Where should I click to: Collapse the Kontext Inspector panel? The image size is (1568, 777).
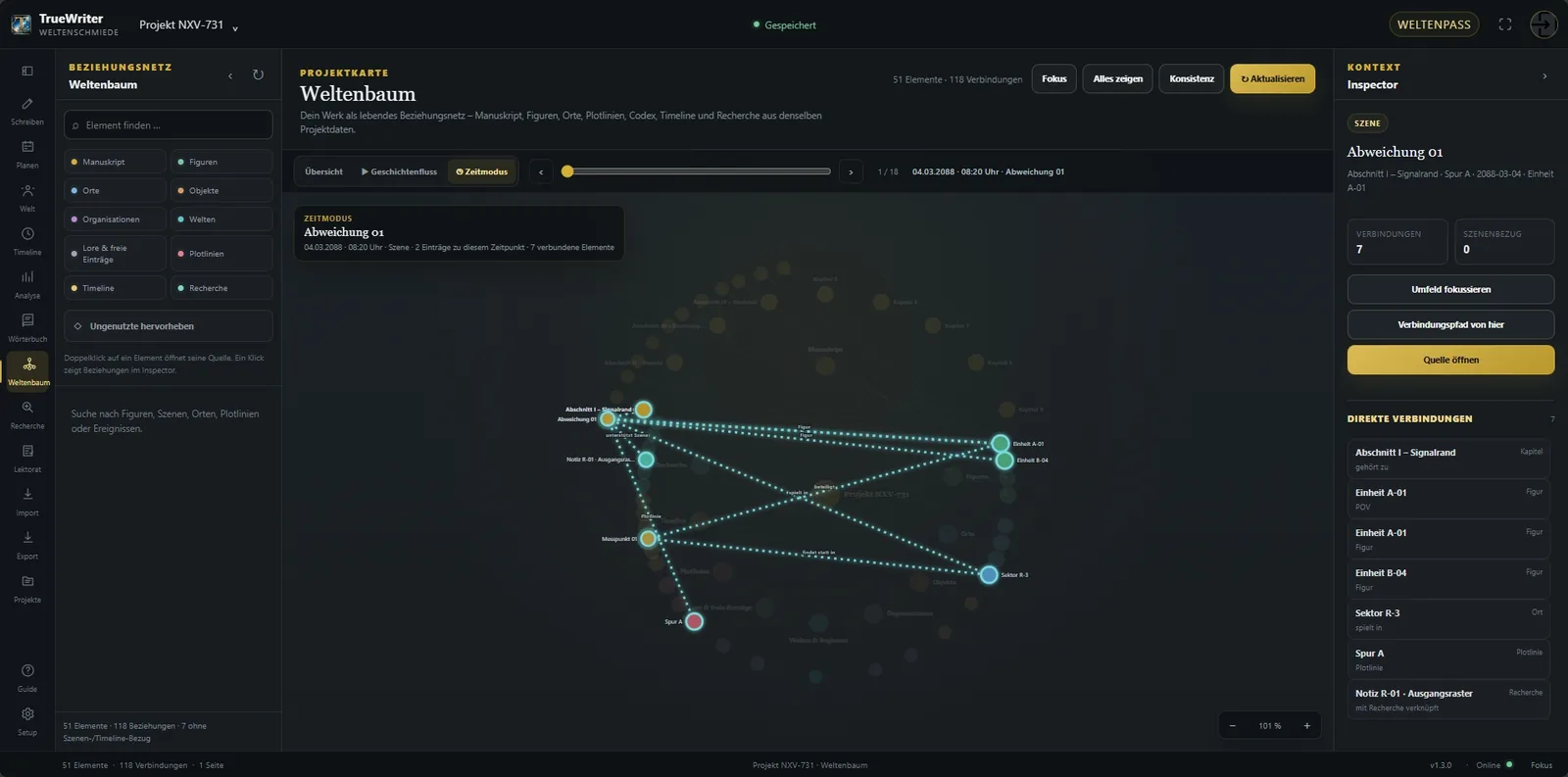(1544, 75)
